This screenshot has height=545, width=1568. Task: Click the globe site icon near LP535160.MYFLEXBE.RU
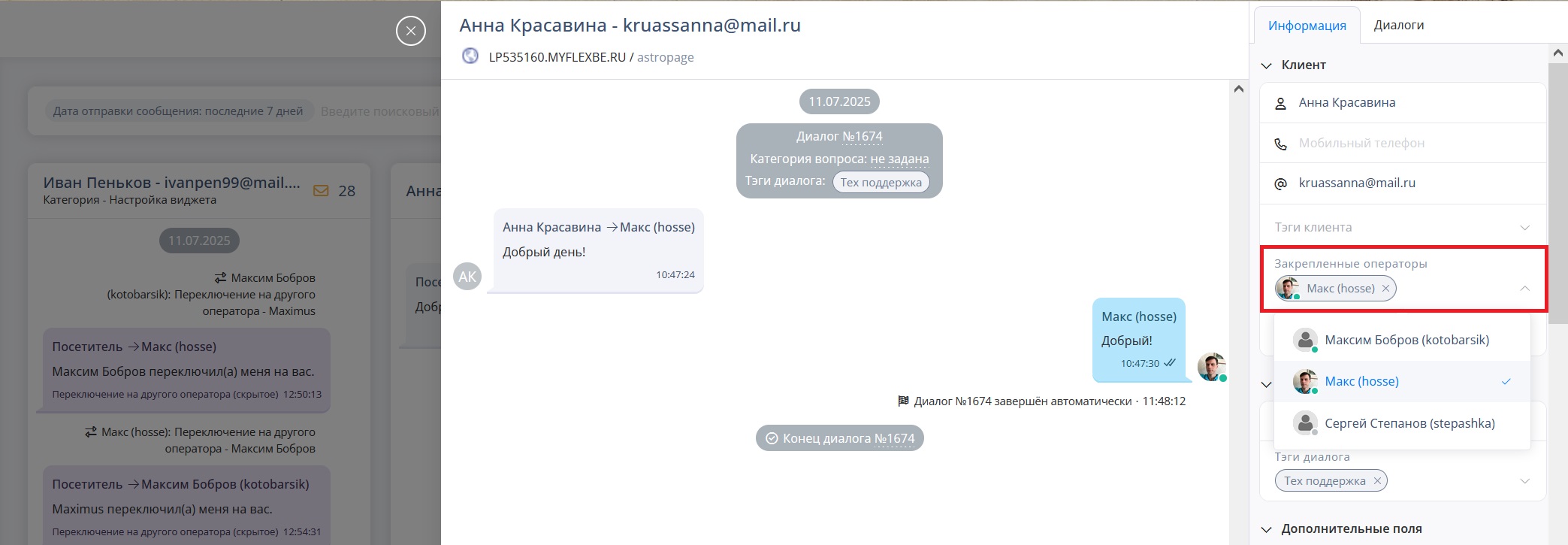[470, 56]
